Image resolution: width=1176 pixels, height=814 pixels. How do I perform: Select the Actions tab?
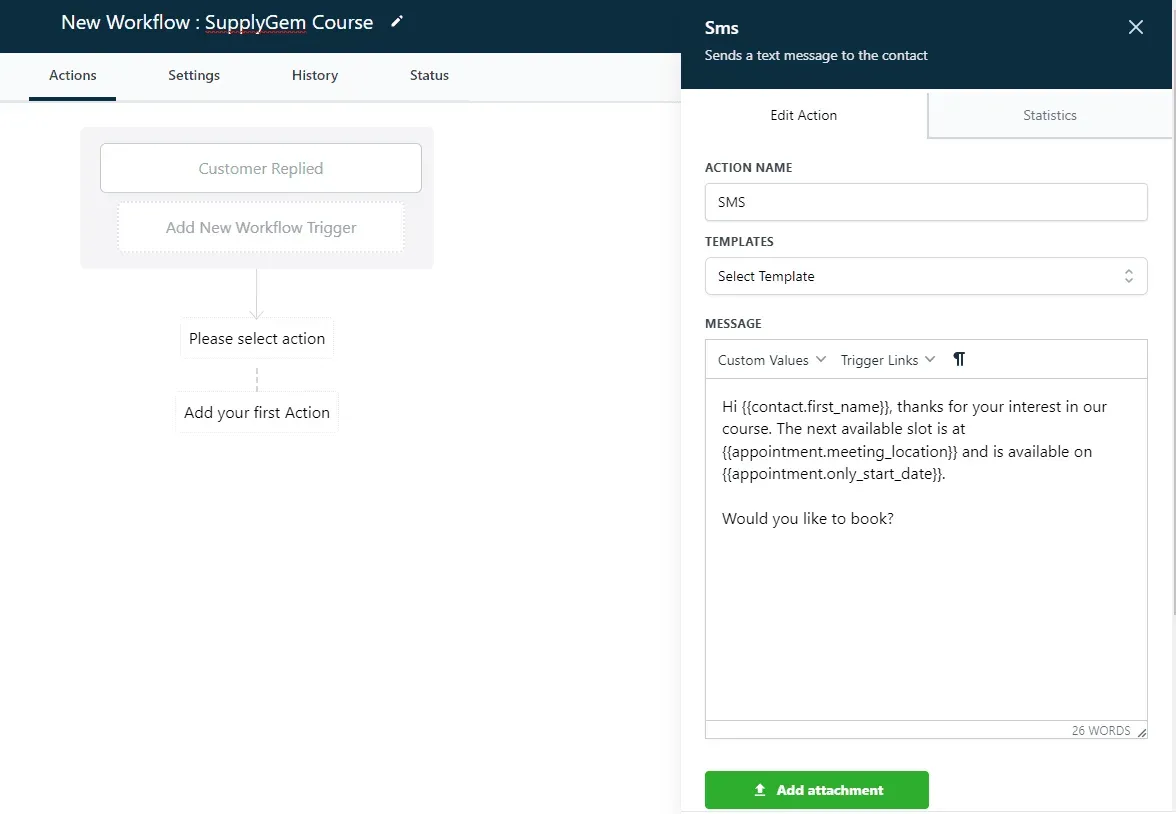(x=73, y=75)
